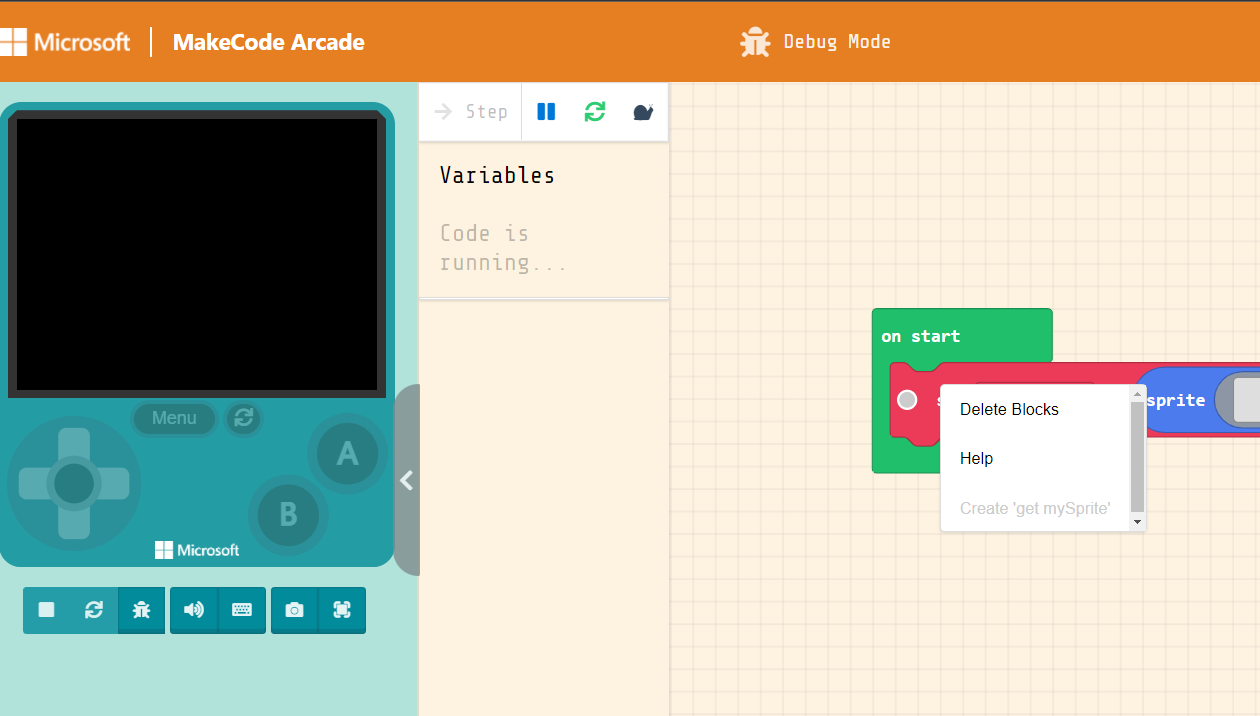Choose Delete Blocks from the context menu
This screenshot has width=1260, height=716.
pos(1008,409)
